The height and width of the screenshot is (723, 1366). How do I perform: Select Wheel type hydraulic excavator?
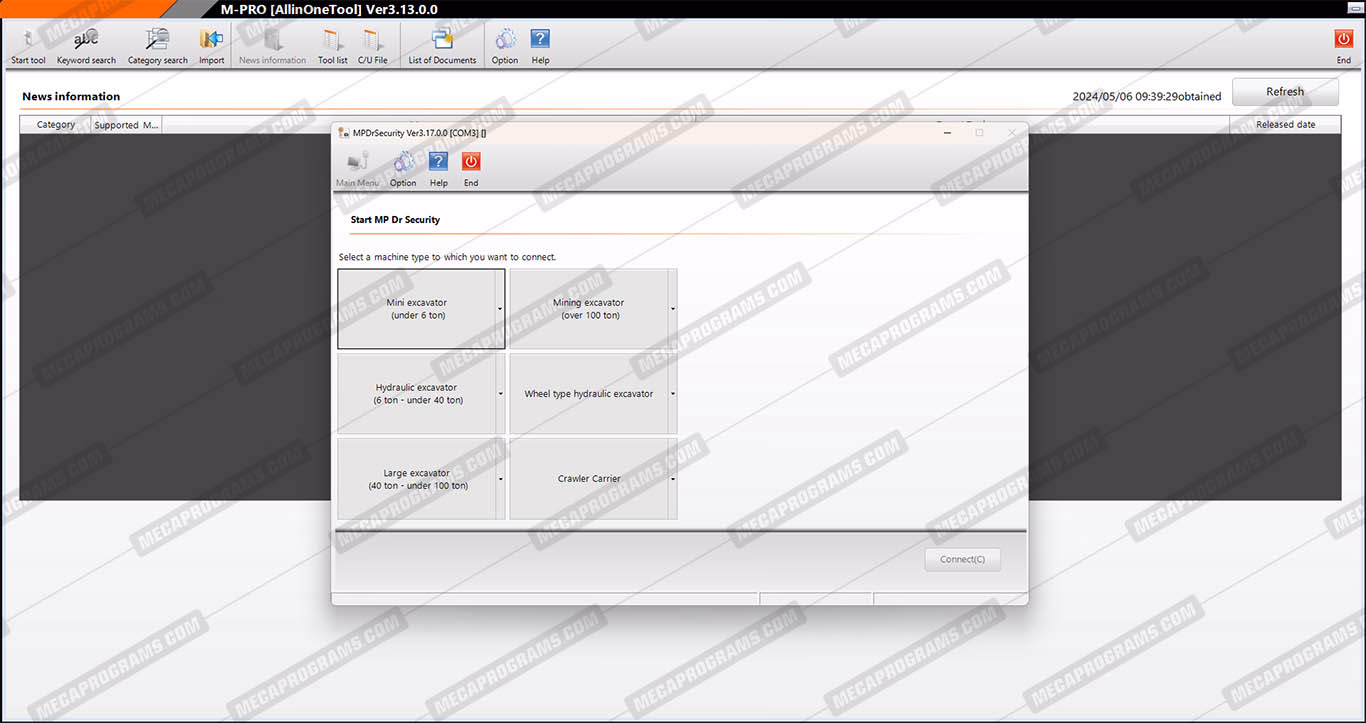588,394
